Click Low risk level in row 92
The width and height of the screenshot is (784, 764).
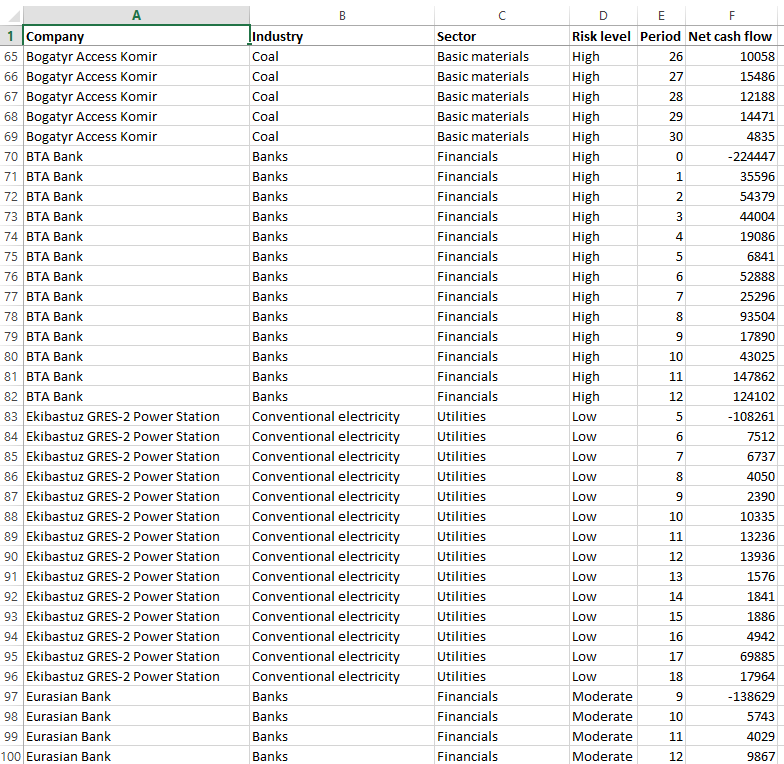(x=604, y=596)
